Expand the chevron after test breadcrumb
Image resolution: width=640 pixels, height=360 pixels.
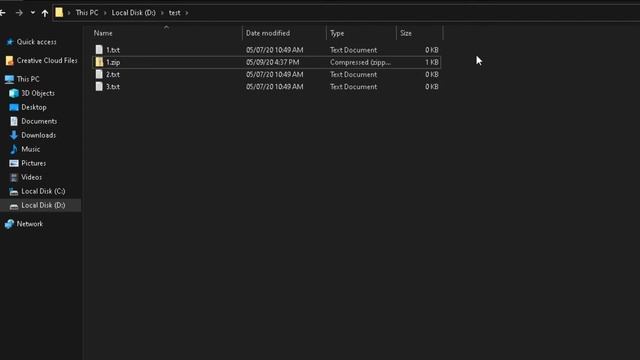(187, 13)
